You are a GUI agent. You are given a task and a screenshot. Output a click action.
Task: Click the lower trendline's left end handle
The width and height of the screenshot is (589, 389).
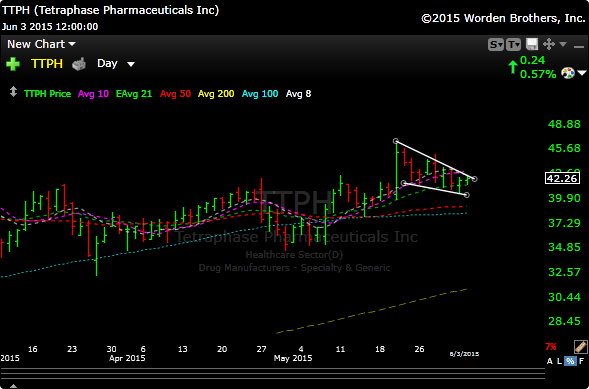click(x=404, y=183)
